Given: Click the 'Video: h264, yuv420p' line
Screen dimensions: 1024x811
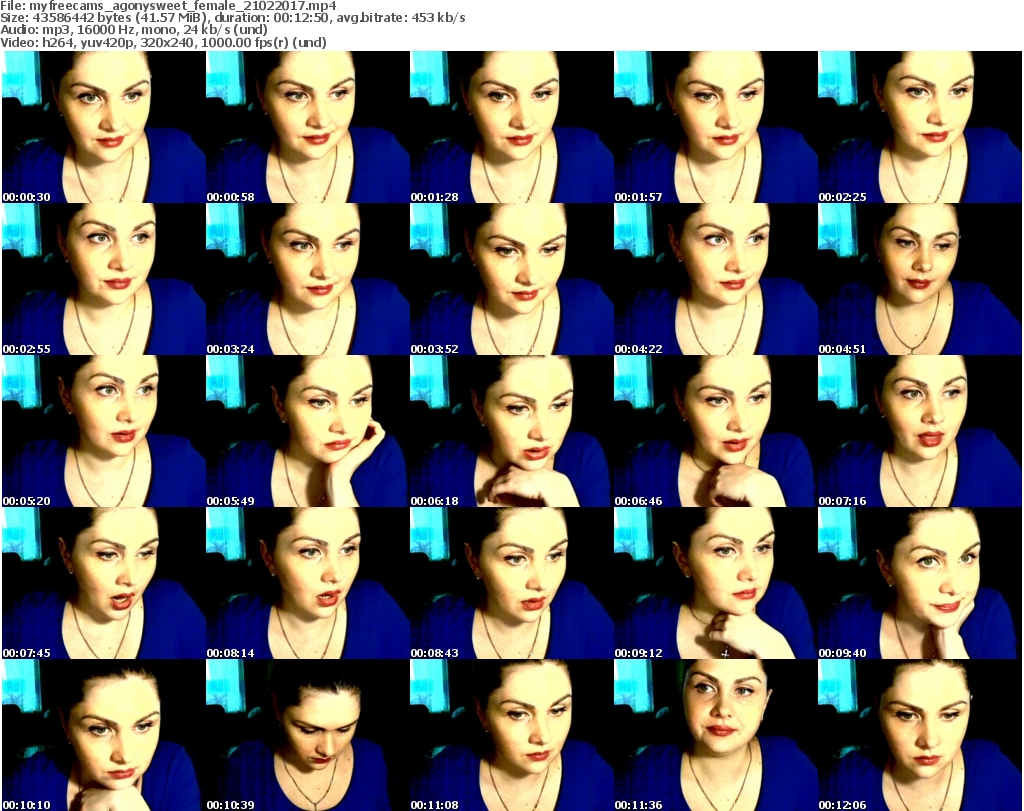Looking at the screenshot, I should [163, 42].
